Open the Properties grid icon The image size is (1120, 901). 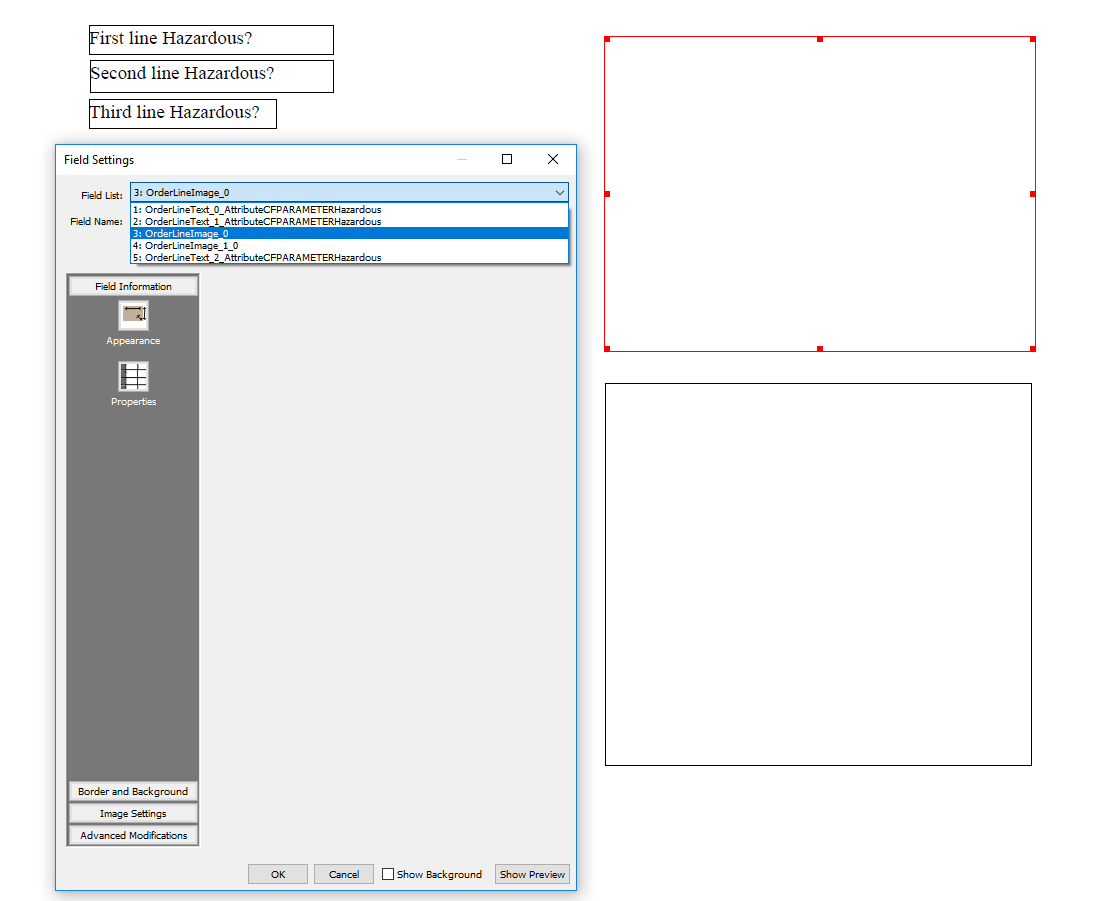click(x=133, y=377)
